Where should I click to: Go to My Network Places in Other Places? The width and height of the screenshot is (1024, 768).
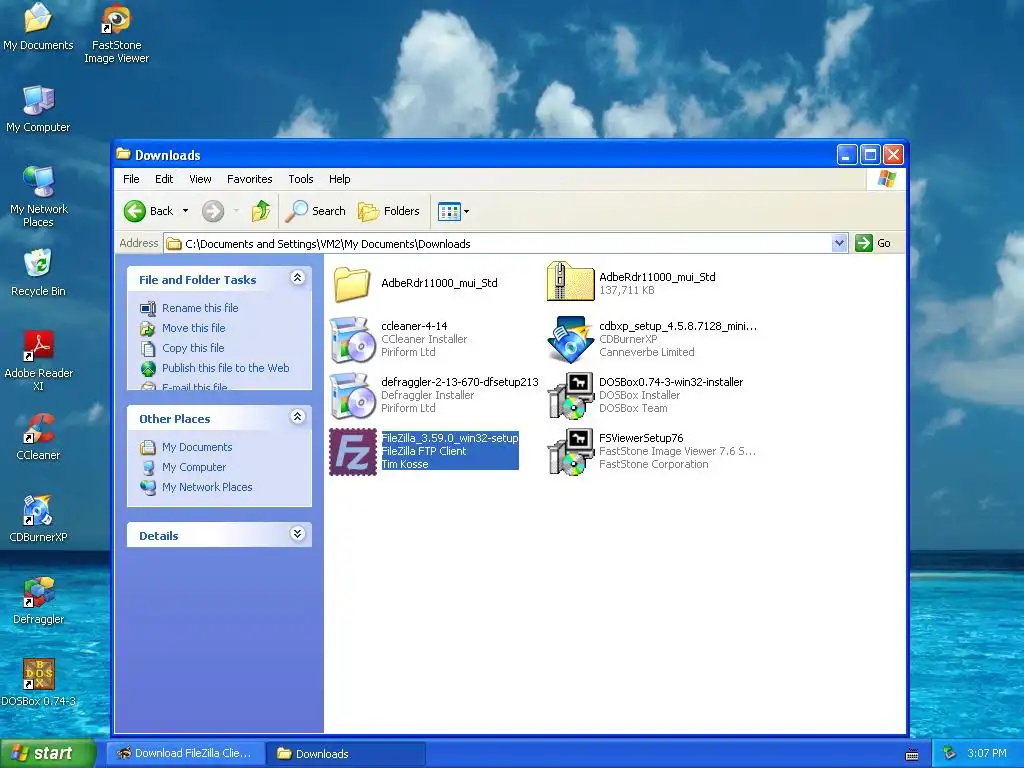pos(207,487)
